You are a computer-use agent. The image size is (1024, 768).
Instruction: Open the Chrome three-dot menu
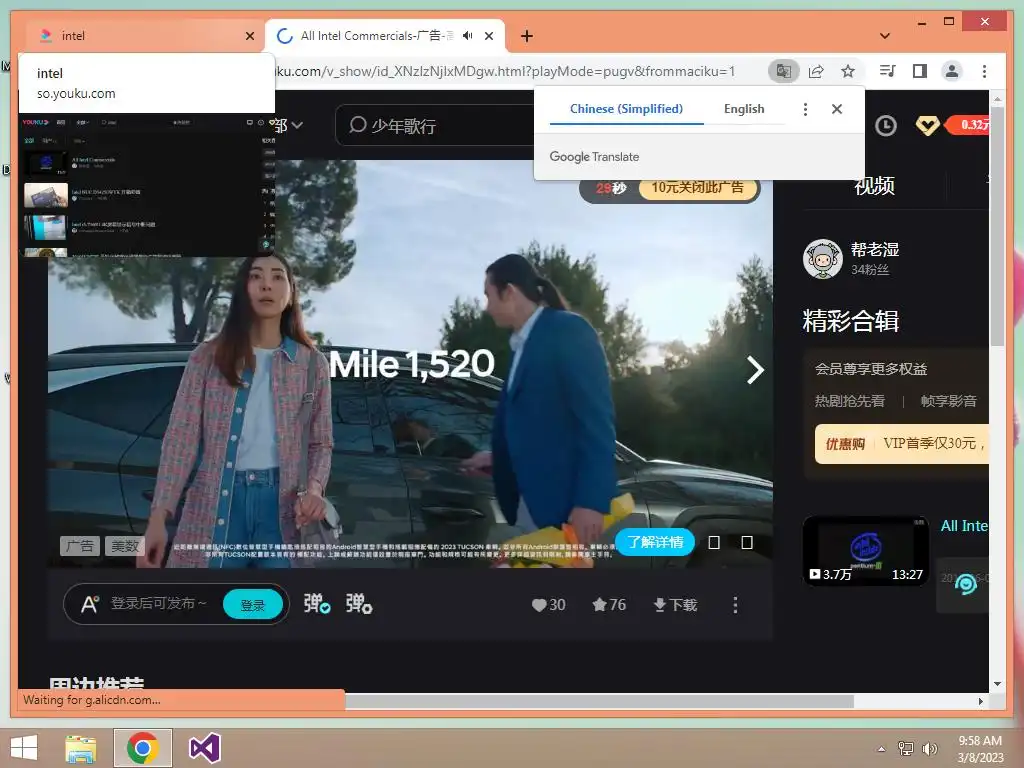pyautogui.click(x=984, y=71)
